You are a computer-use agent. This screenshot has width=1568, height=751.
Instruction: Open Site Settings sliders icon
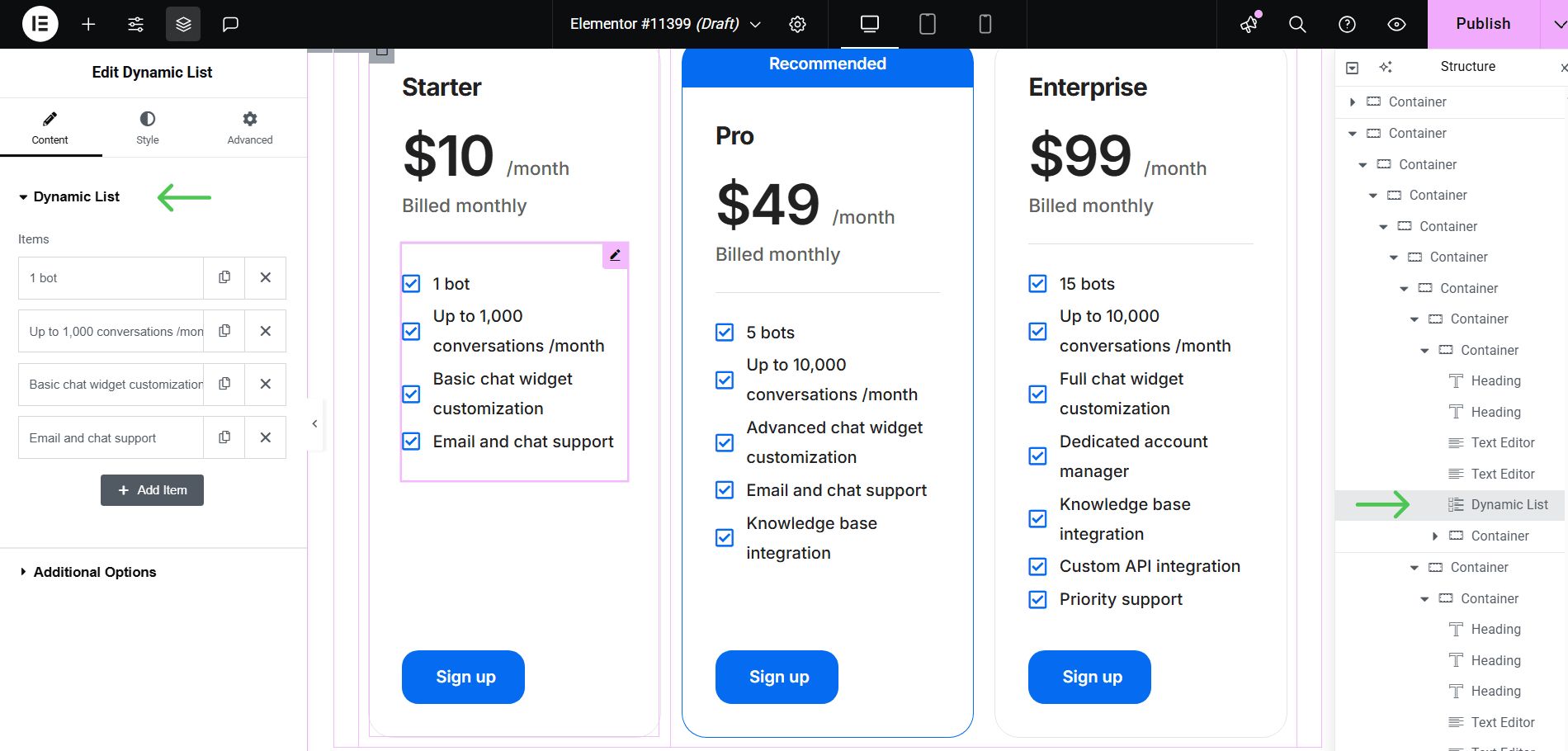136,24
